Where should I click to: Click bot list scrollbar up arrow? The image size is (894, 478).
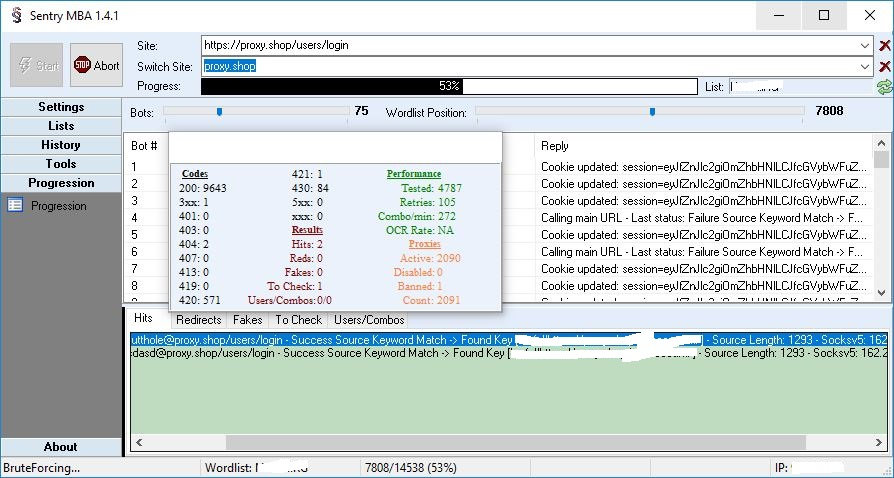(881, 143)
